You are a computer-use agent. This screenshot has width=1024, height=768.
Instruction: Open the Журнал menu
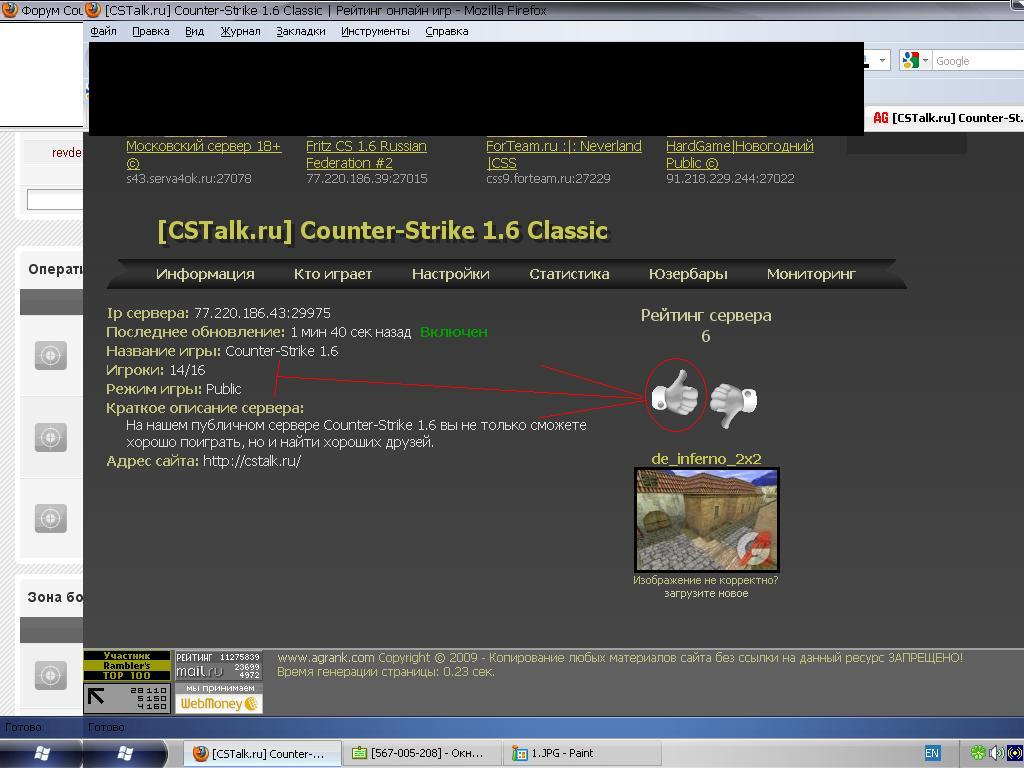tap(240, 31)
